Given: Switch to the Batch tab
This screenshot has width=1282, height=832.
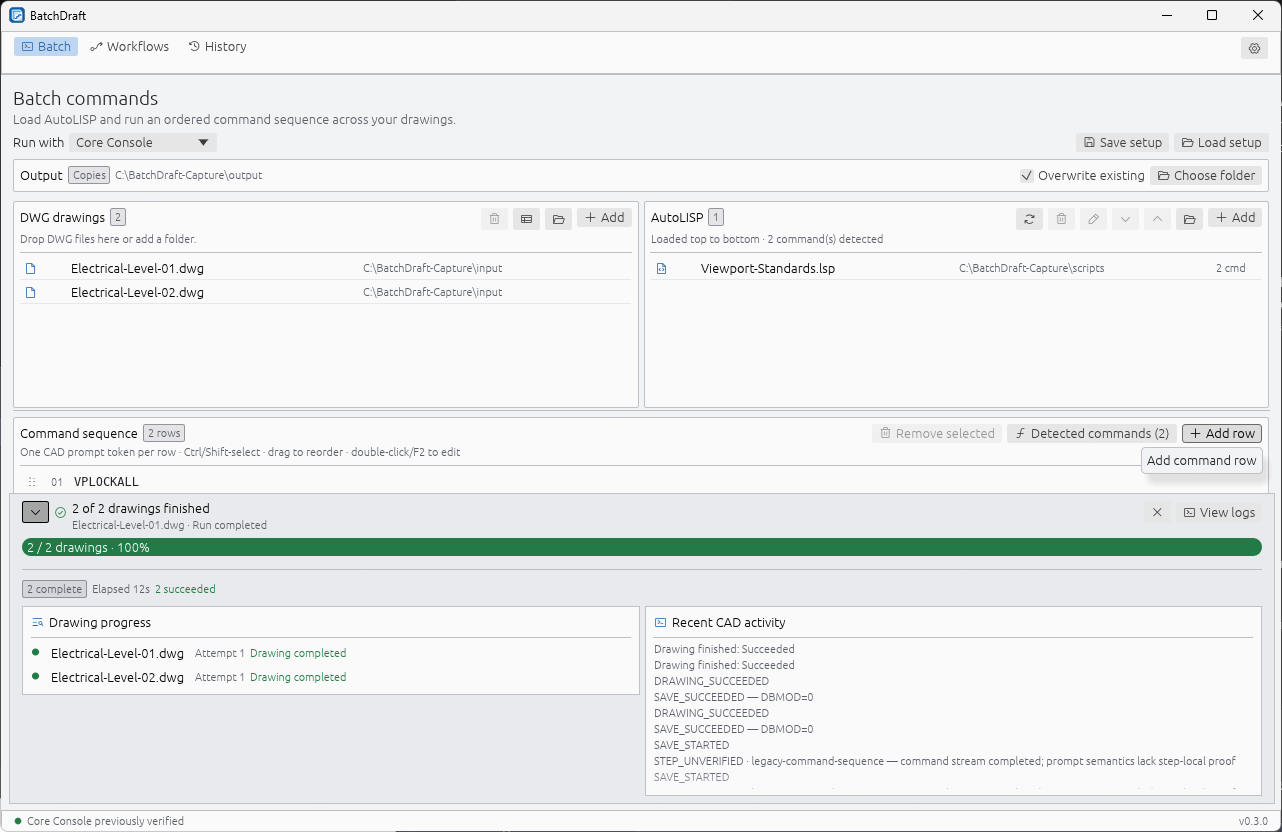Looking at the screenshot, I should (46, 47).
